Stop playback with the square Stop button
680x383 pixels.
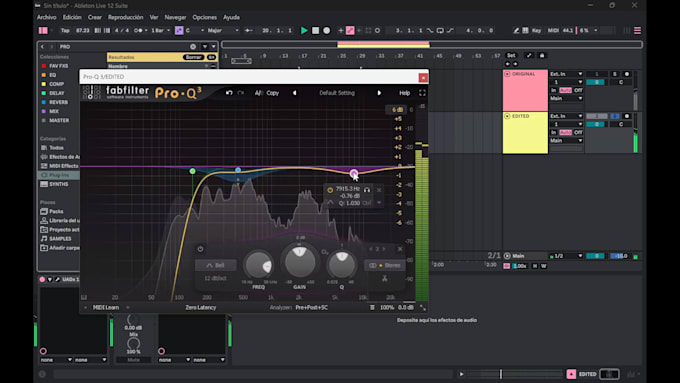316,30
